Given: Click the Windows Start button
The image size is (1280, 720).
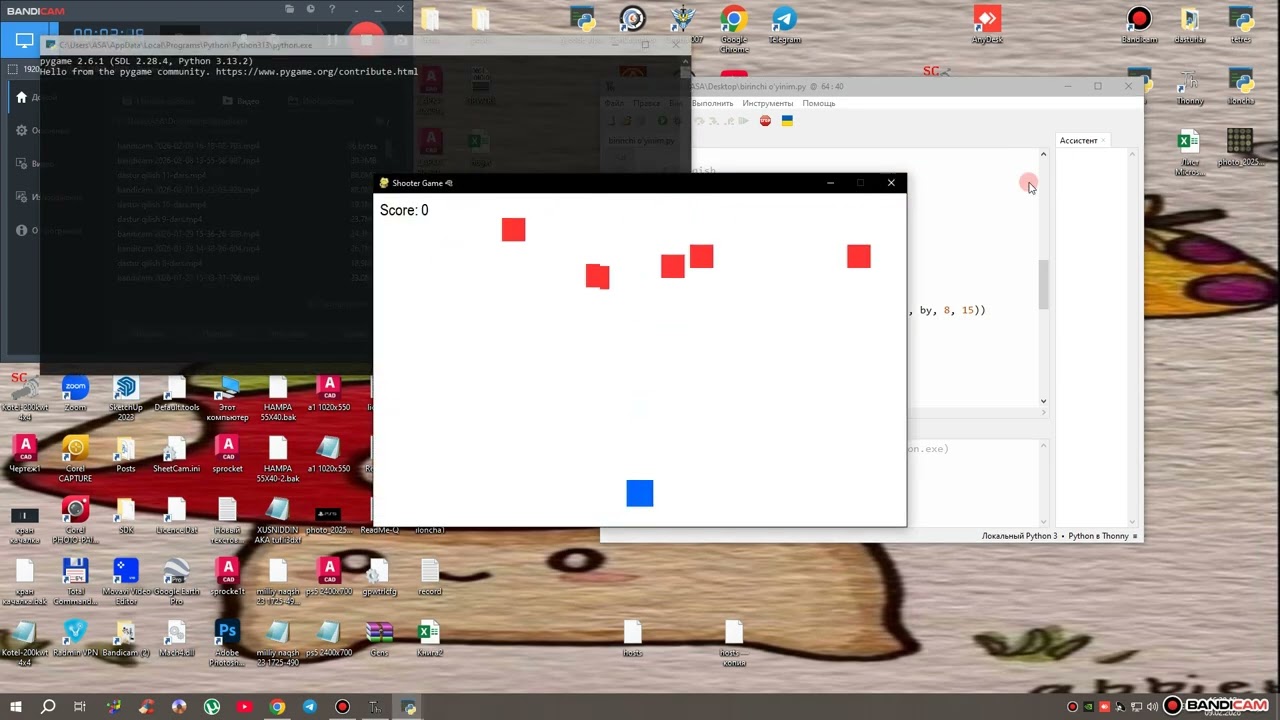Looking at the screenshot, I should click(17, 707).
